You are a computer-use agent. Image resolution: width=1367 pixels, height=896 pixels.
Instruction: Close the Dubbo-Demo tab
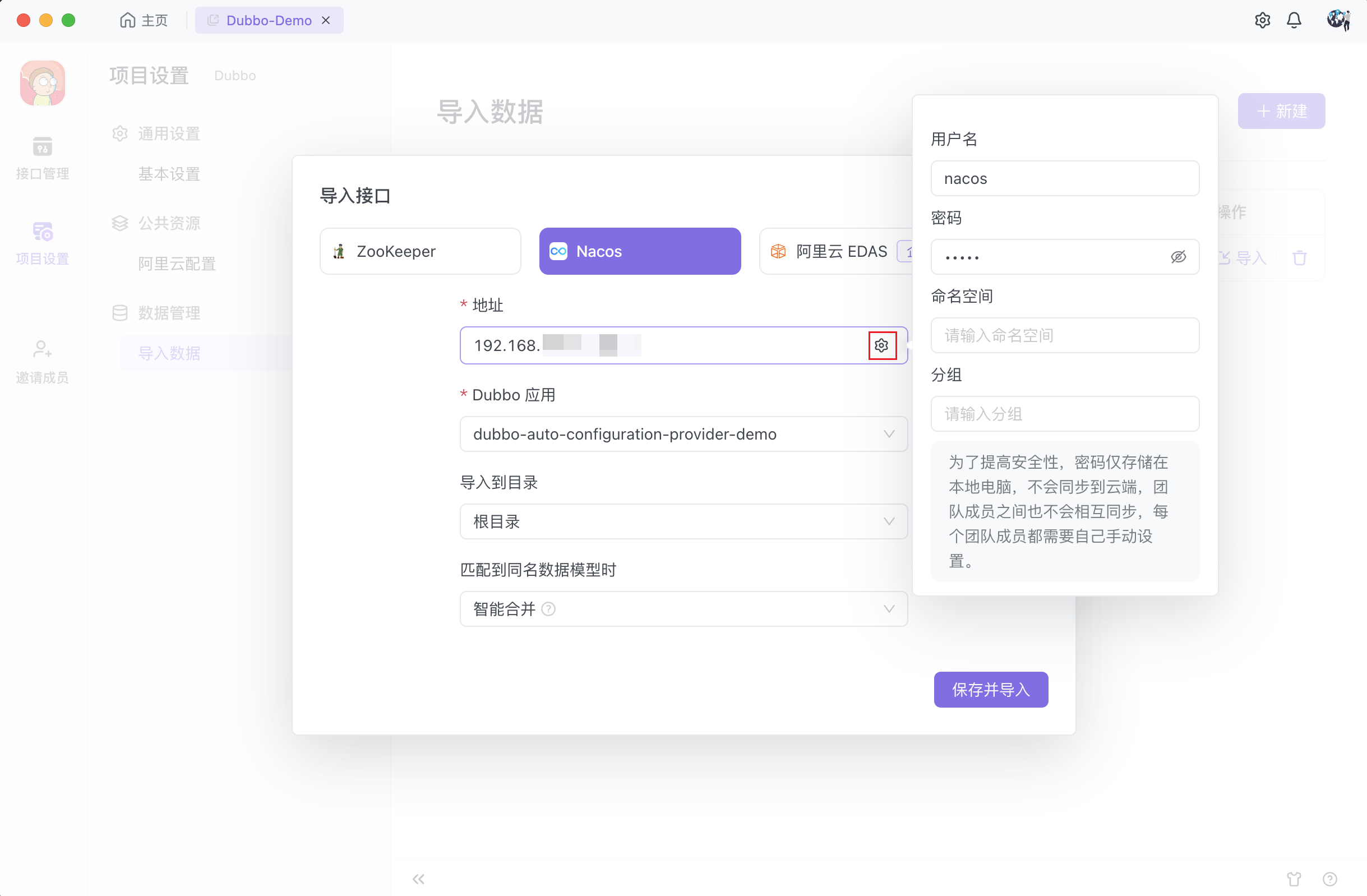(x=326, y=21)
